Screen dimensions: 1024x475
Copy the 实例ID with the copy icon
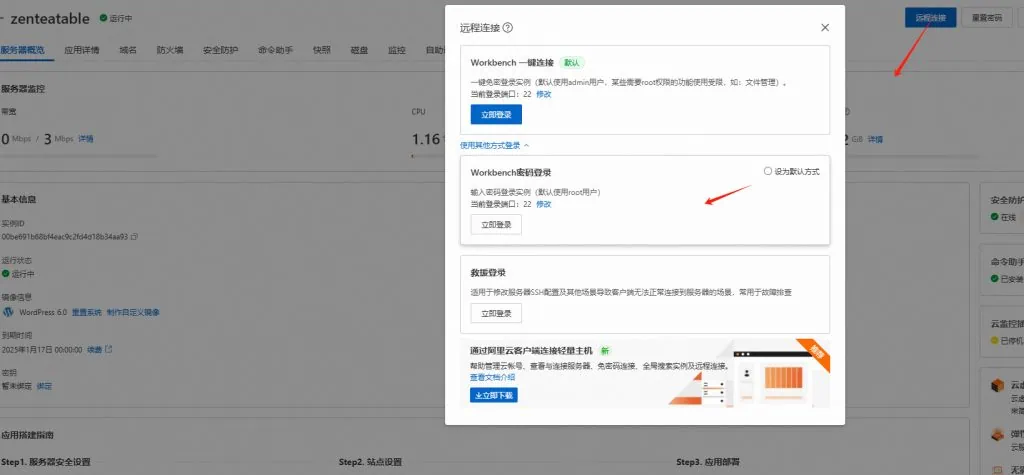pyautogui.click(x=135, y=237)
